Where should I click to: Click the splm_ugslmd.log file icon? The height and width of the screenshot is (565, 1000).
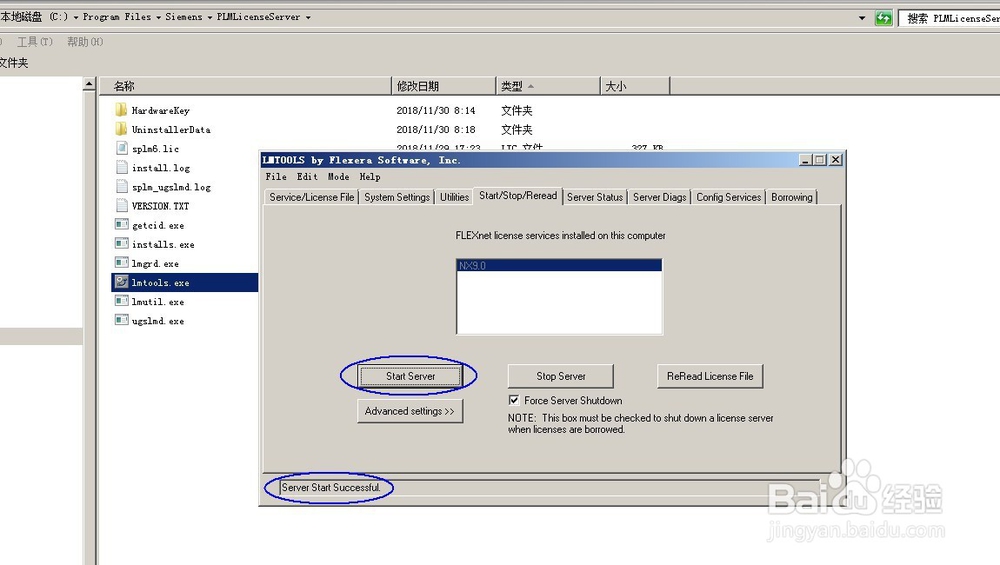pos(121,186)
